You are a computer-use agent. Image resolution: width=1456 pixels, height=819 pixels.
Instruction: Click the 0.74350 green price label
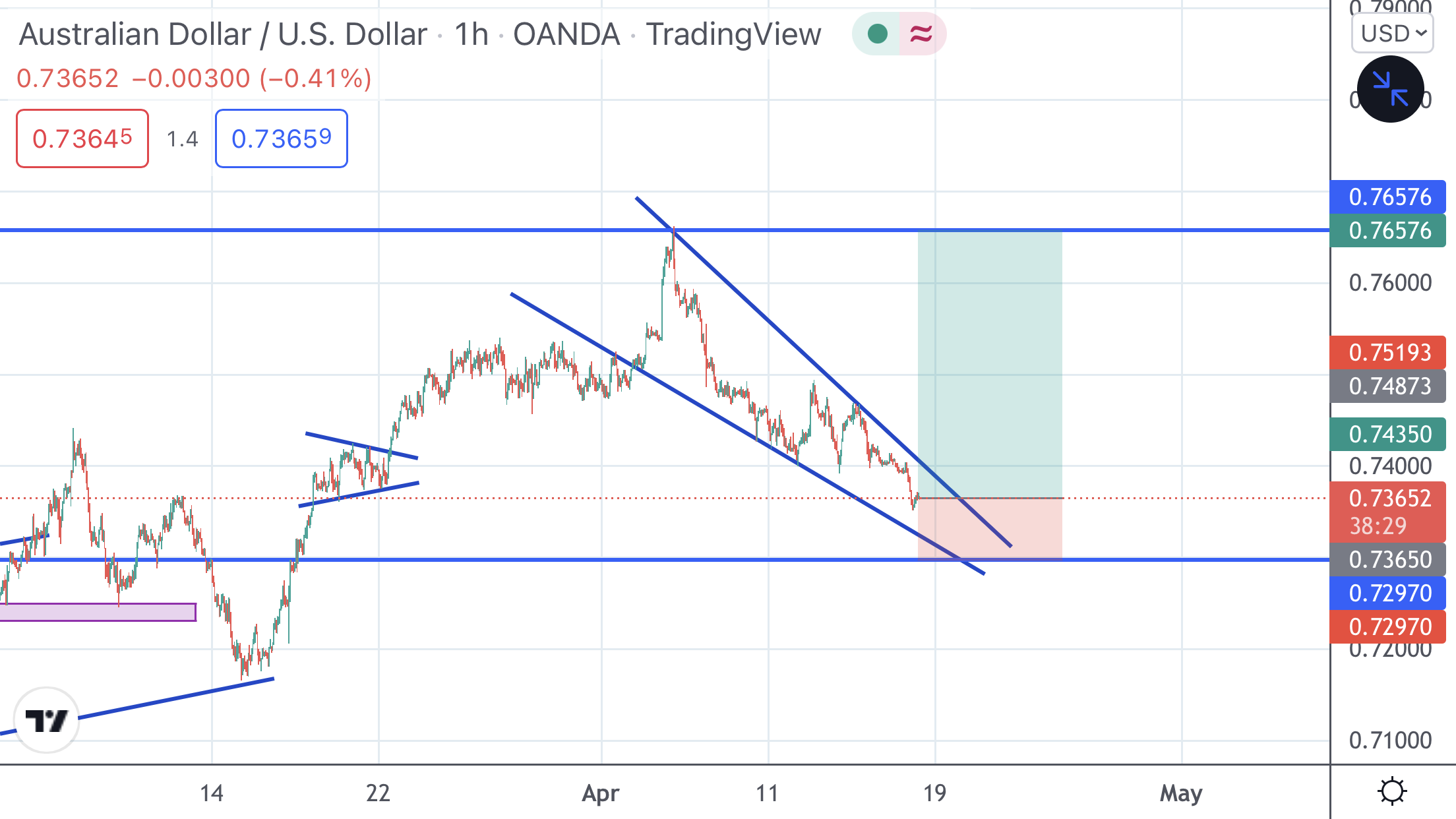point(1389,434)
